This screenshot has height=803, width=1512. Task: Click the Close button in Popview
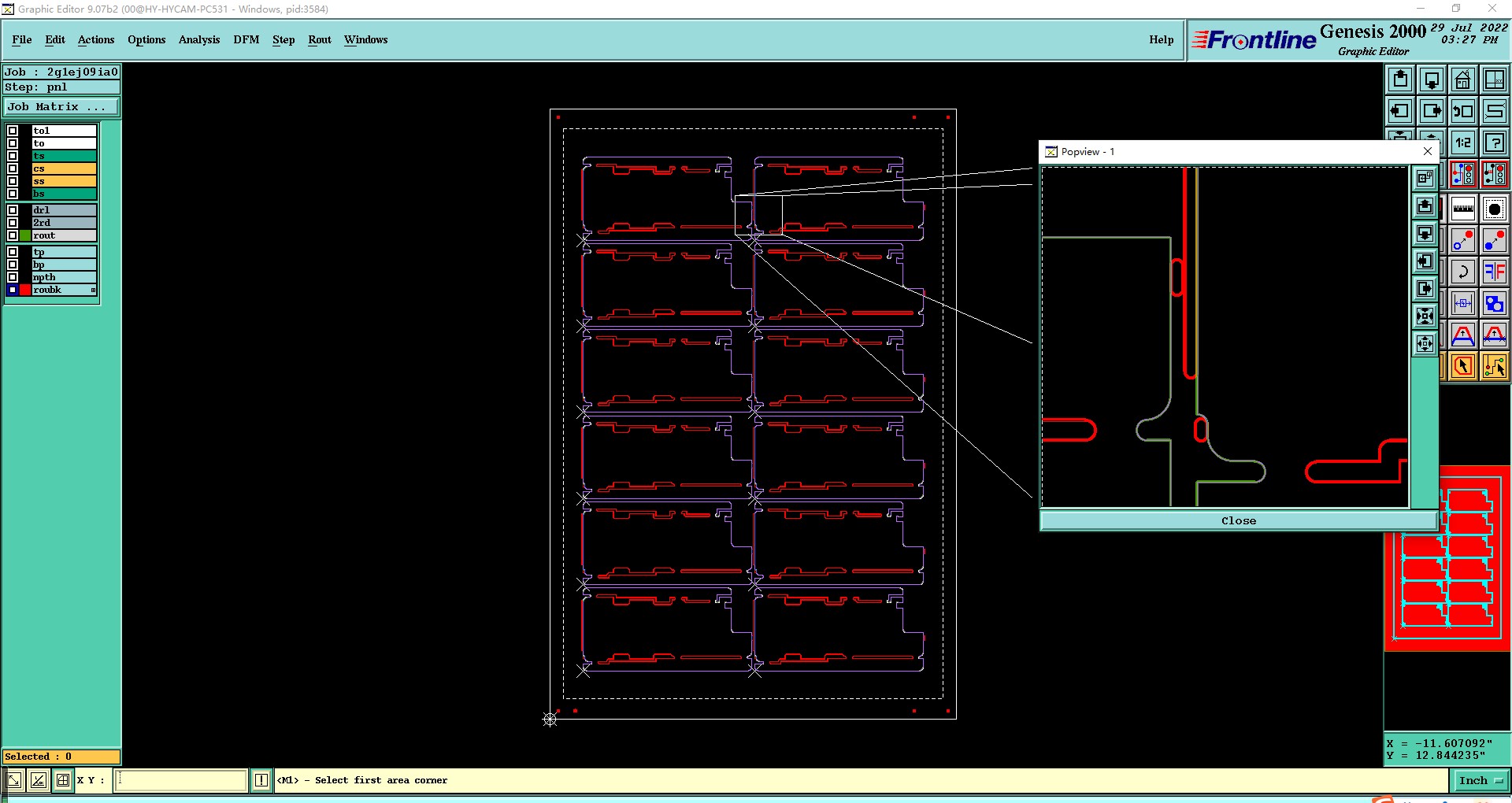coord(1239,520)
